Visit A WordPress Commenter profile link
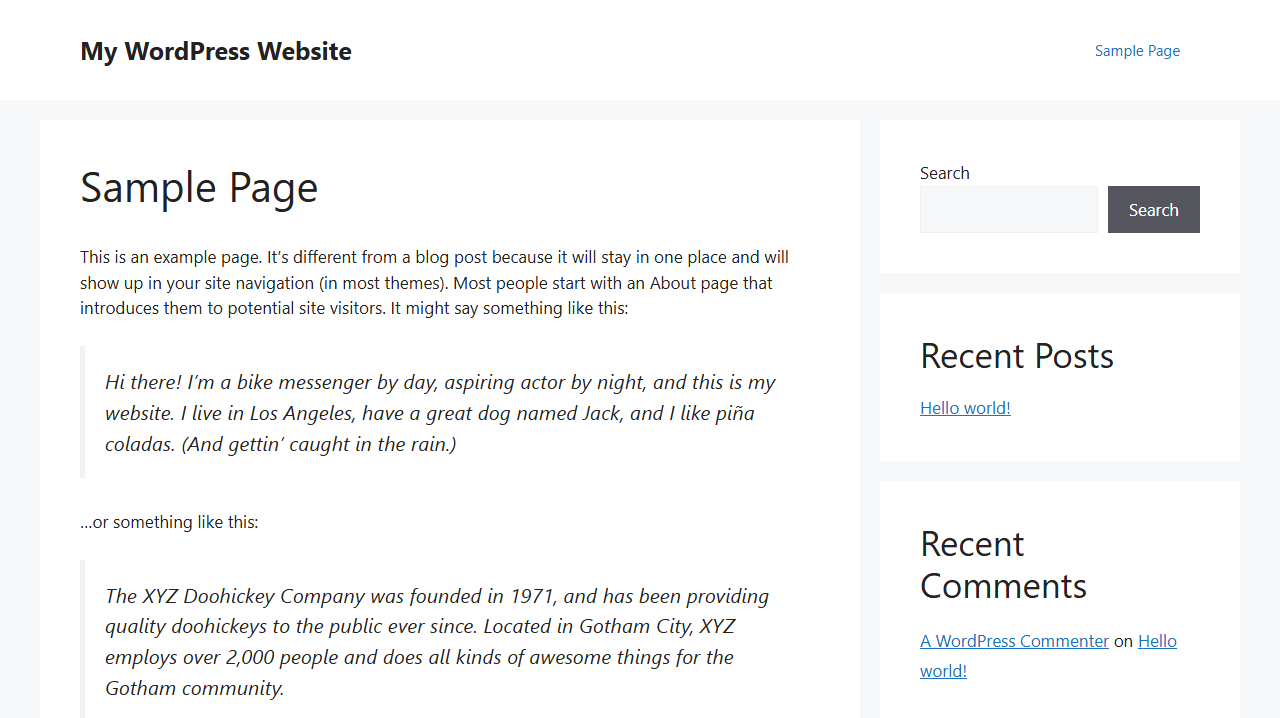The width and height of the screenshot is (1280, 718). (x=1014, y=640)
